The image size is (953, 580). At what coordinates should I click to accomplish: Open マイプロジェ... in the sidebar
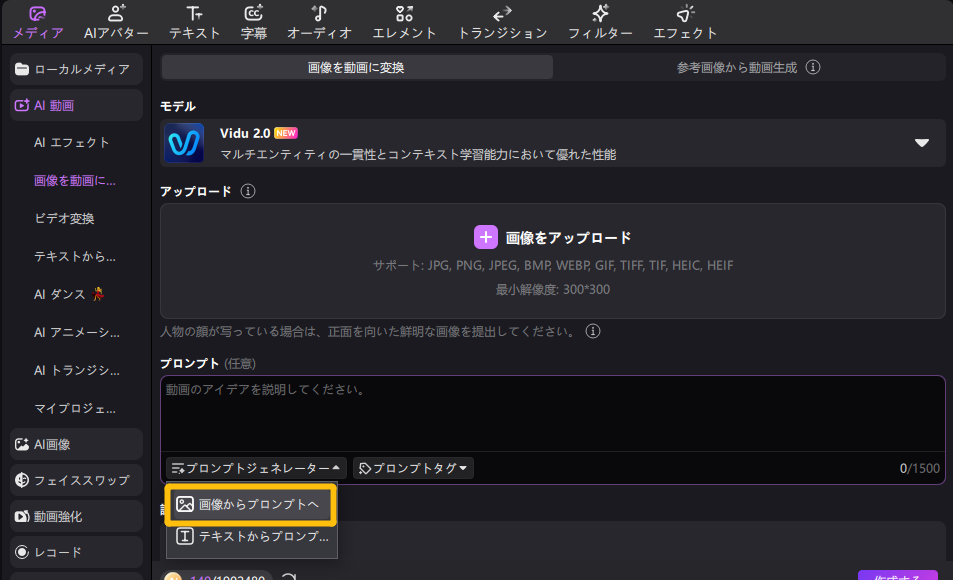point(75,409)
